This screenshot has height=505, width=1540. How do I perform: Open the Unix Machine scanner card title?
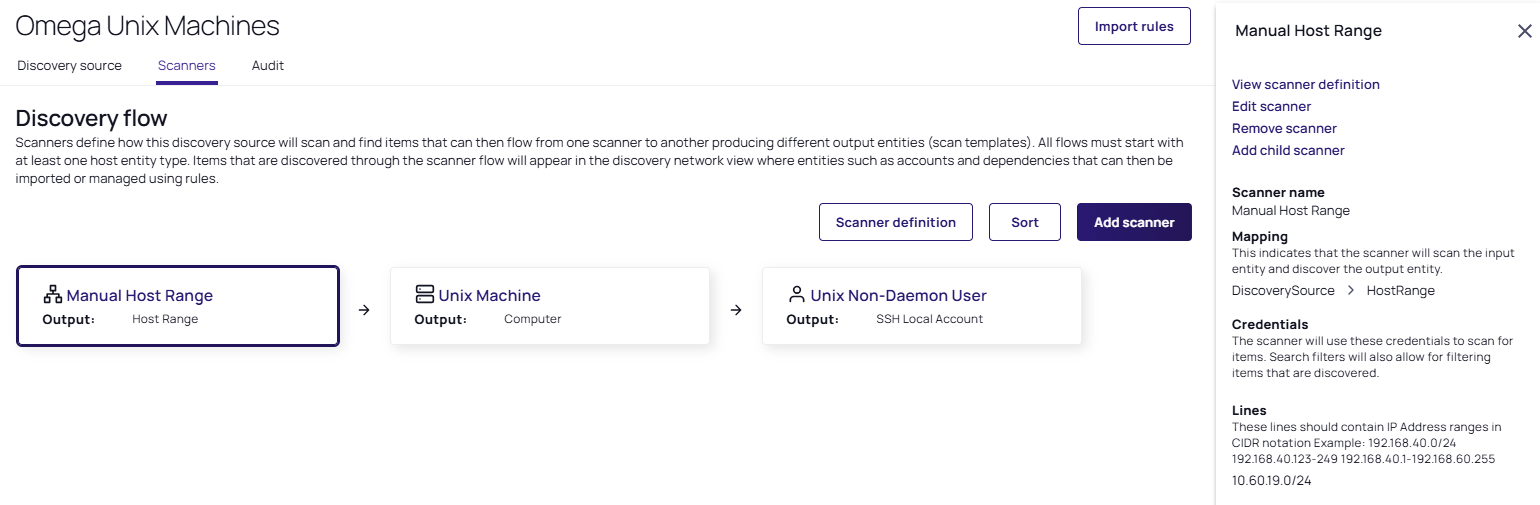coord(489,295)
